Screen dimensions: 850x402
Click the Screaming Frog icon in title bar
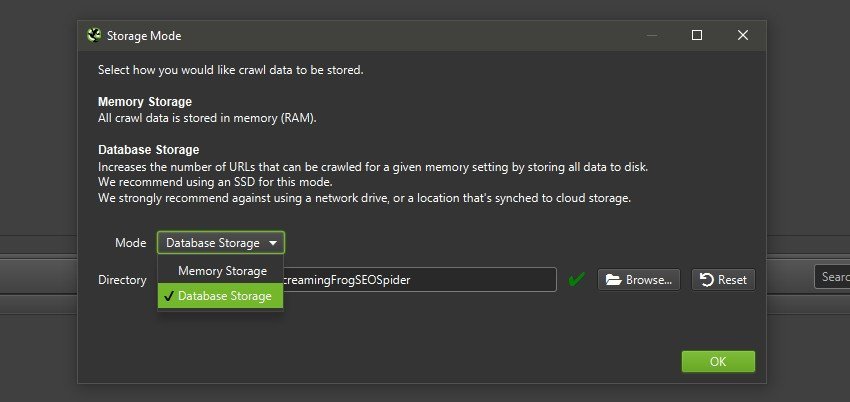94,35
